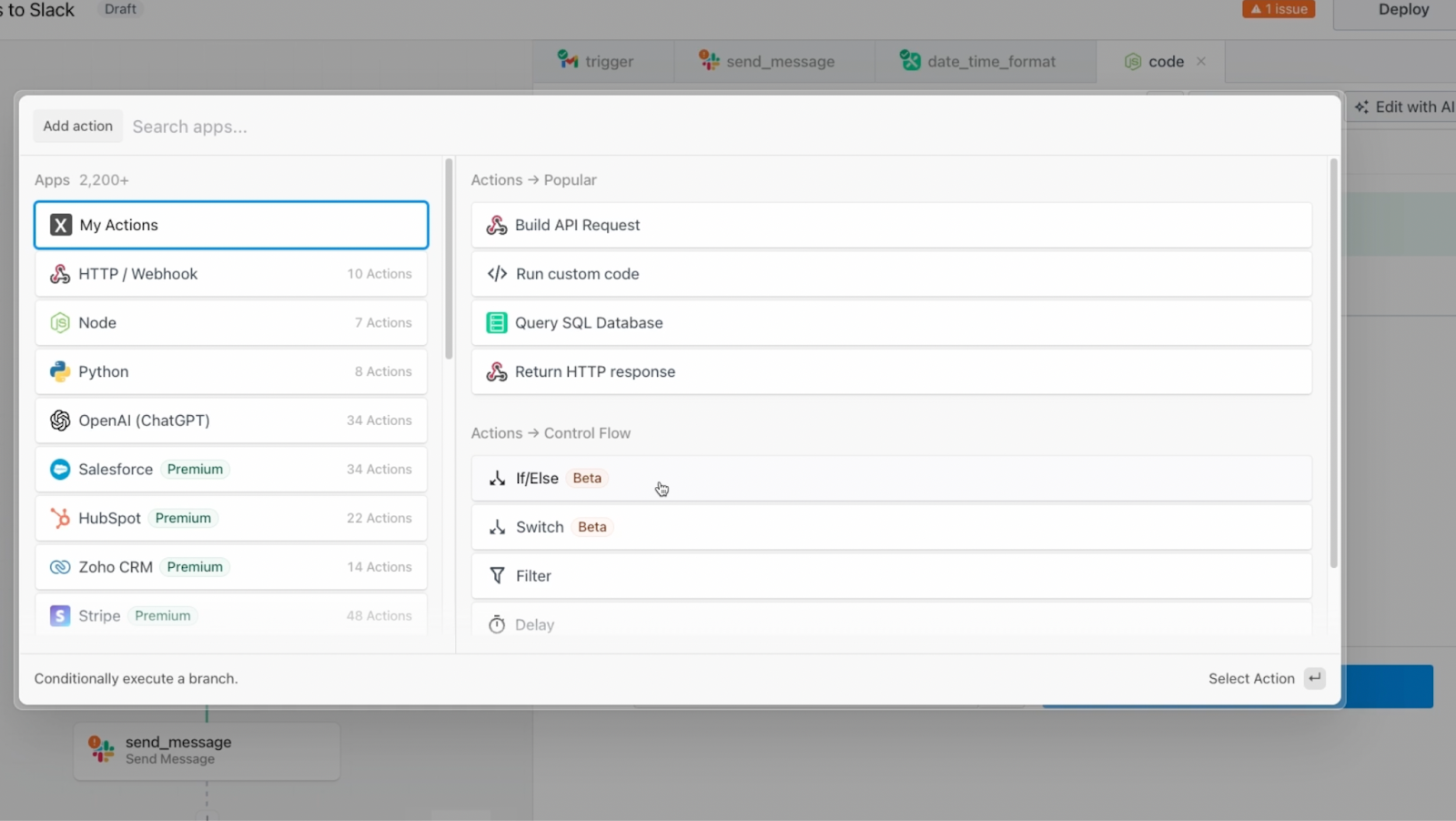1456x821 pixels.
Task: Choose the Filter action
Action: point(891,576)
